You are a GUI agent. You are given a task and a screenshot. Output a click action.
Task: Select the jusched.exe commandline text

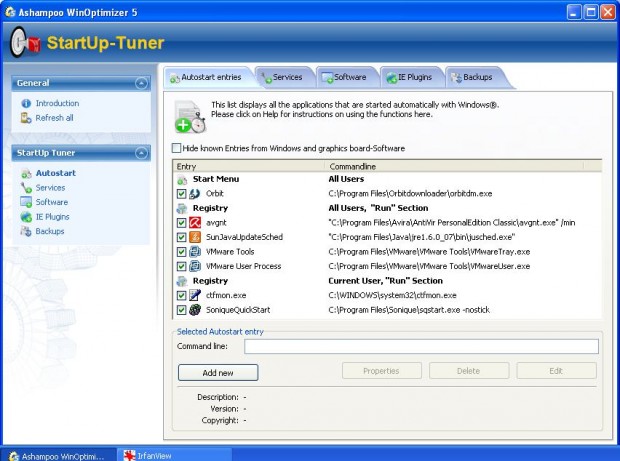[422, 237]
